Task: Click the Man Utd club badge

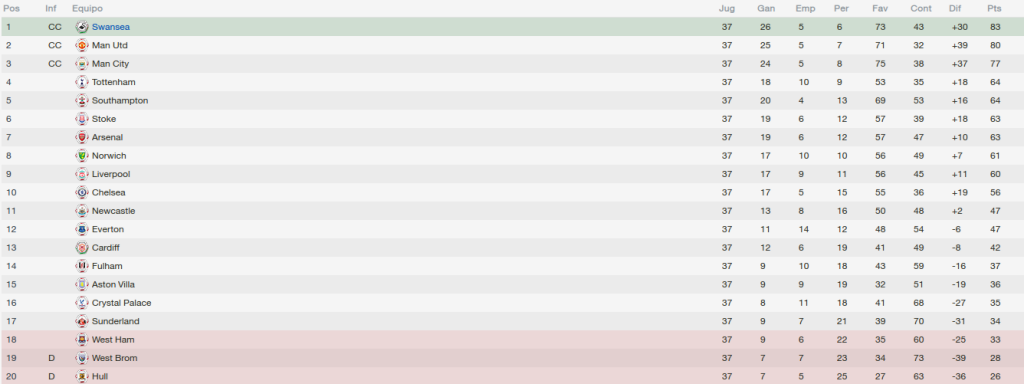Action: pyautogui.click(x=82, y=45)
